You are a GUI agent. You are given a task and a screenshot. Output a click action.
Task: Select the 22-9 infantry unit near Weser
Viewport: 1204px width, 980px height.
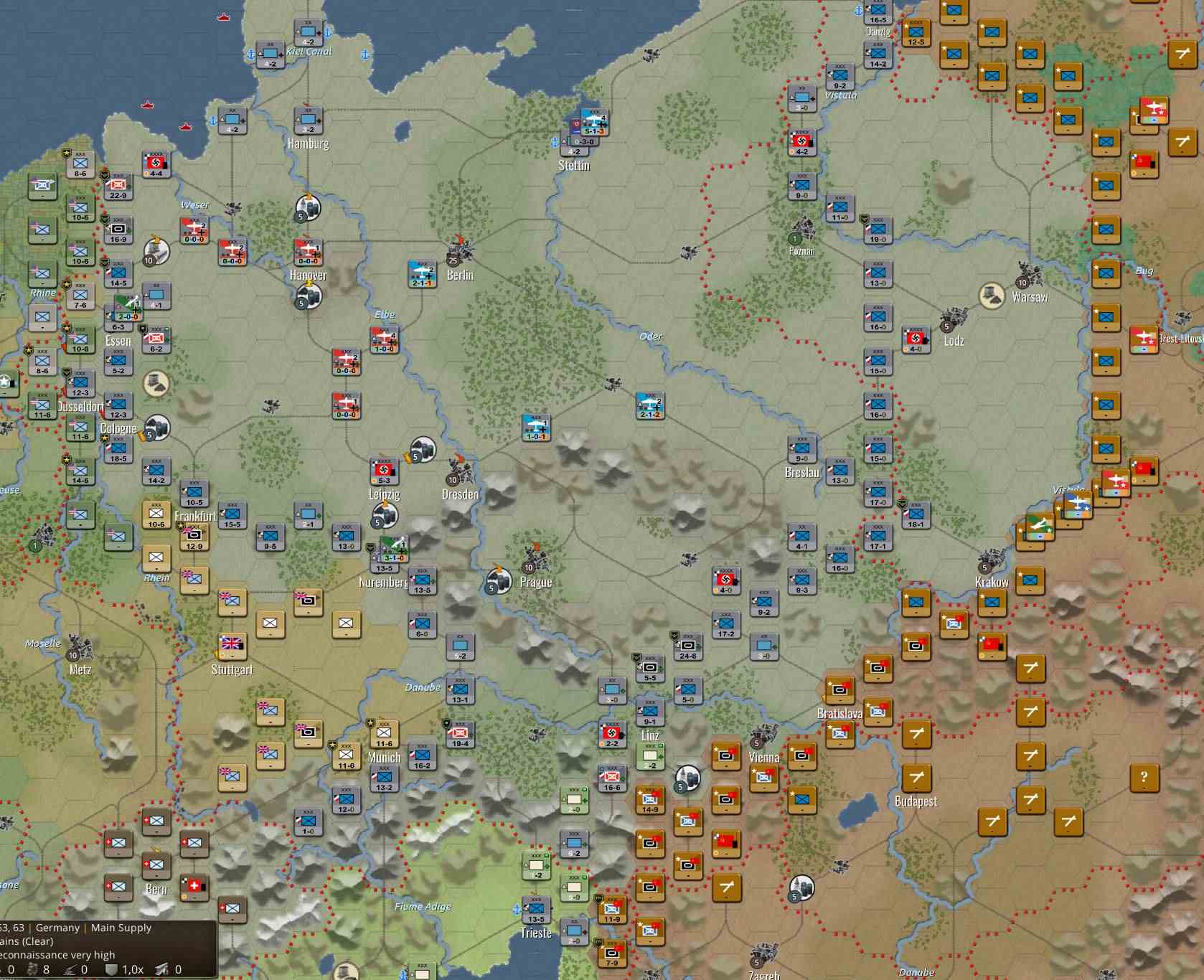[x=118, y=186]
